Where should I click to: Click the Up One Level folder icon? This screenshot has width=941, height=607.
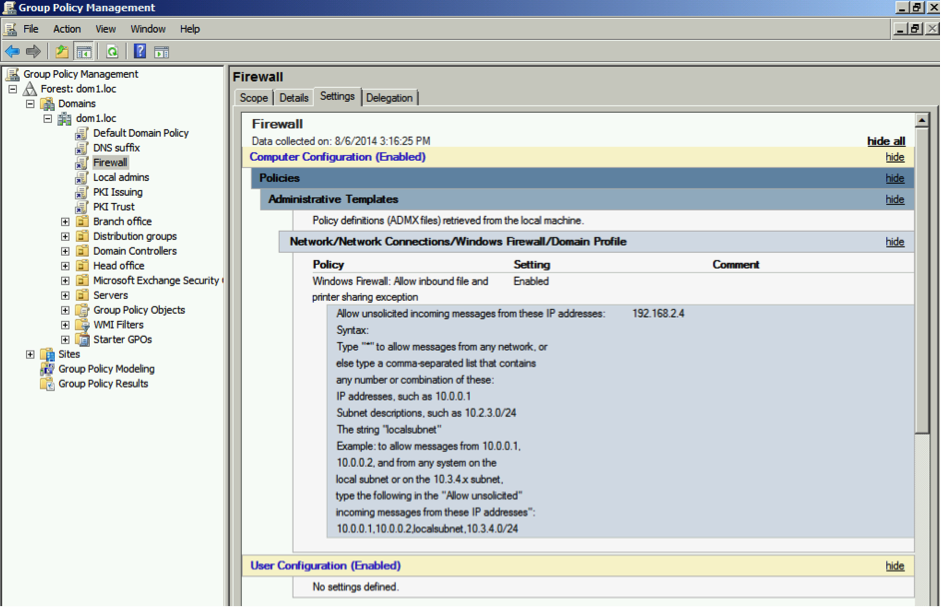(62, 51)
